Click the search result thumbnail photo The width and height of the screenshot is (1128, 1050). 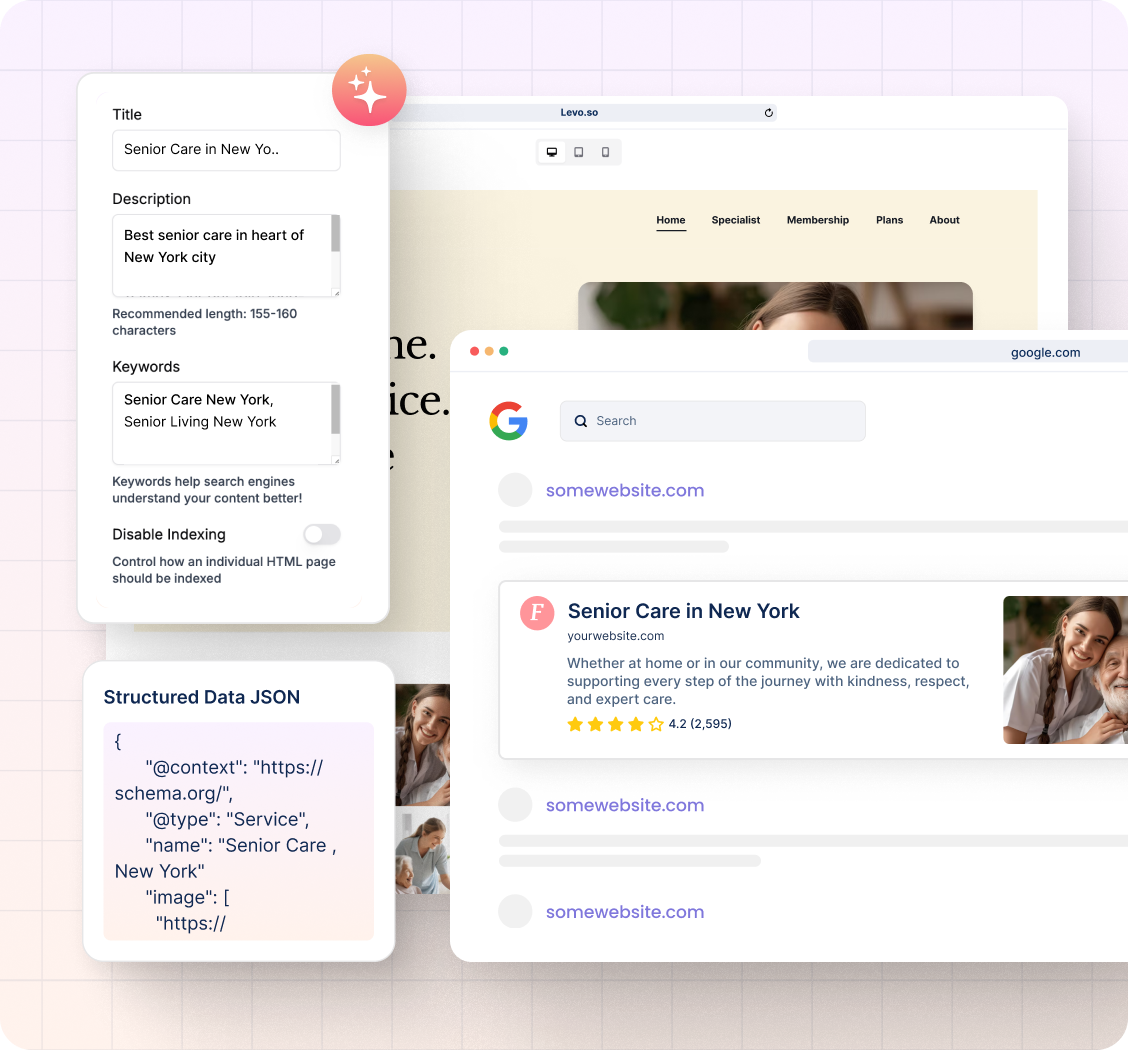[x=1064, y=670]
